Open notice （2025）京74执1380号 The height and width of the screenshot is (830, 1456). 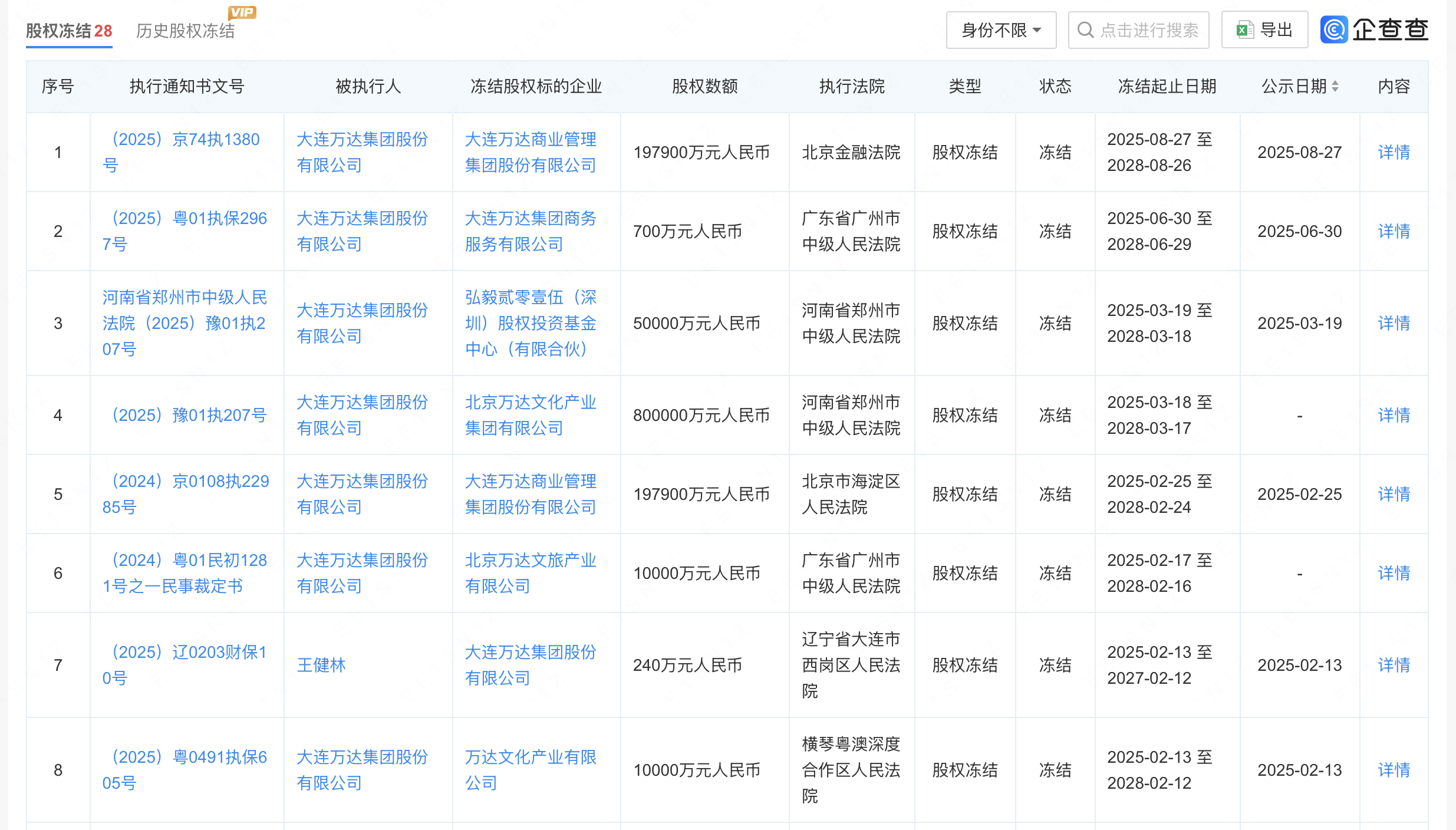point(186,152)
